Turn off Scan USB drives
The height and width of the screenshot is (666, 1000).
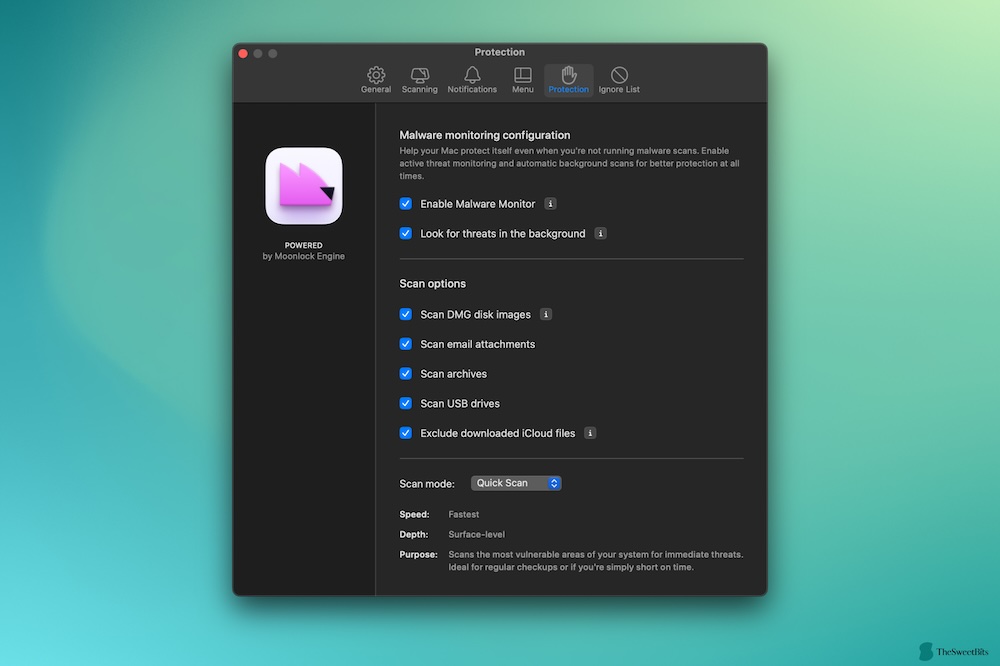pos(406,403)
